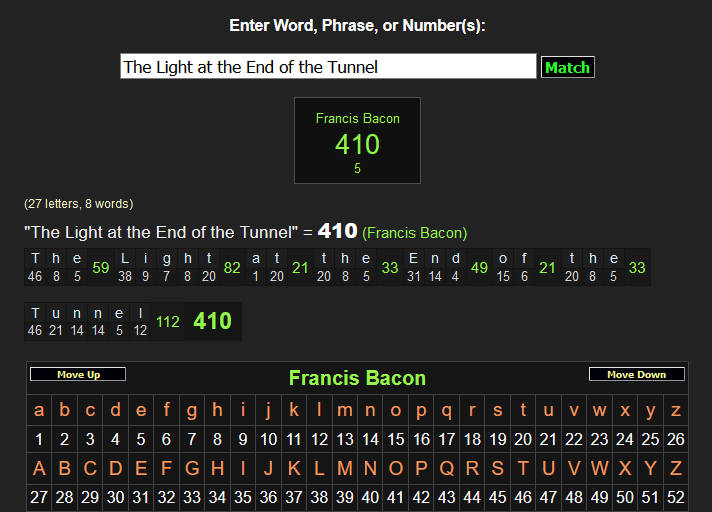Click the Move Up button
This screenshot has width=712, height=512.
[x=78, y=375]
